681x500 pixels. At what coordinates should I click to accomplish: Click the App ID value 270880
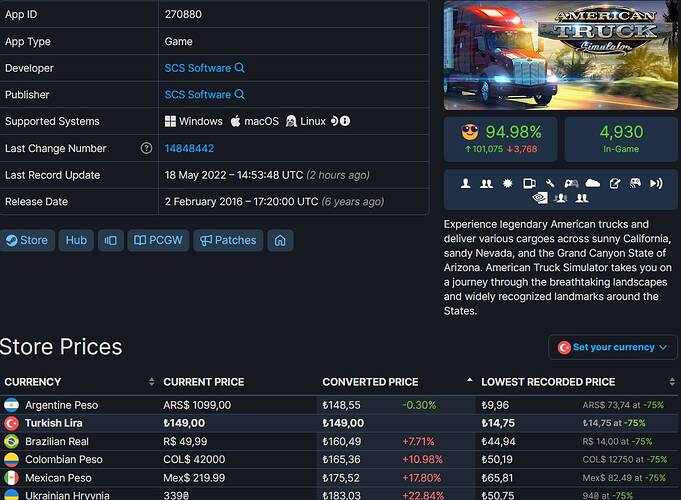tap(183, 14)
